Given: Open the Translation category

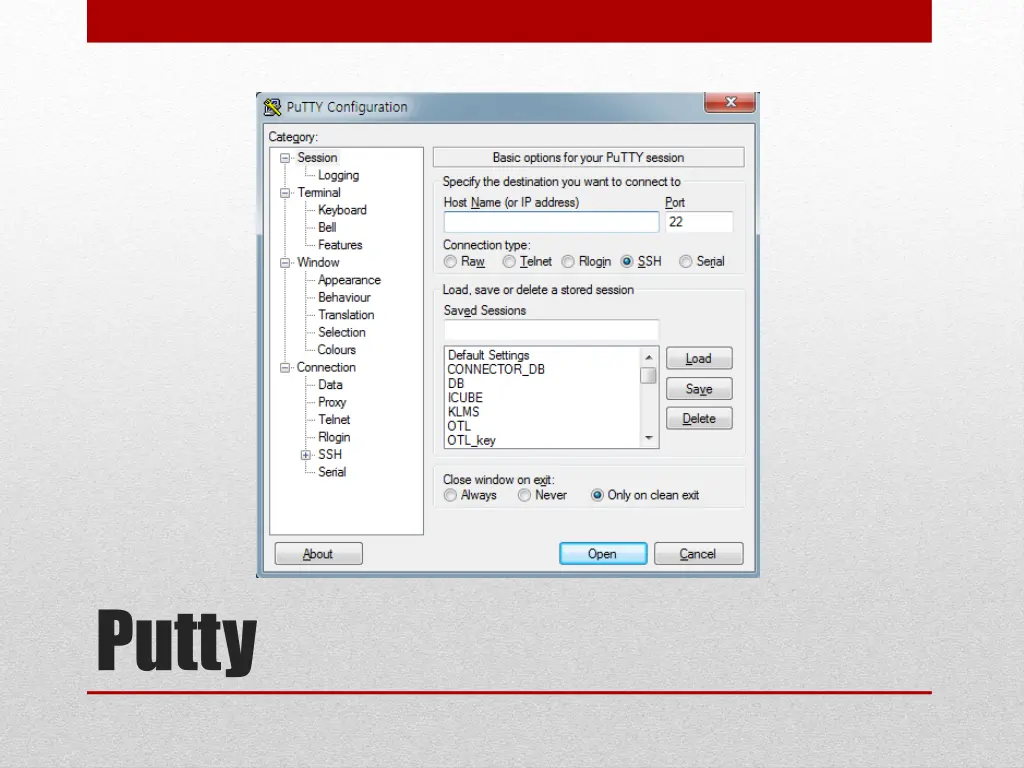Looking at the screenshot, I should tap(346, 315).
